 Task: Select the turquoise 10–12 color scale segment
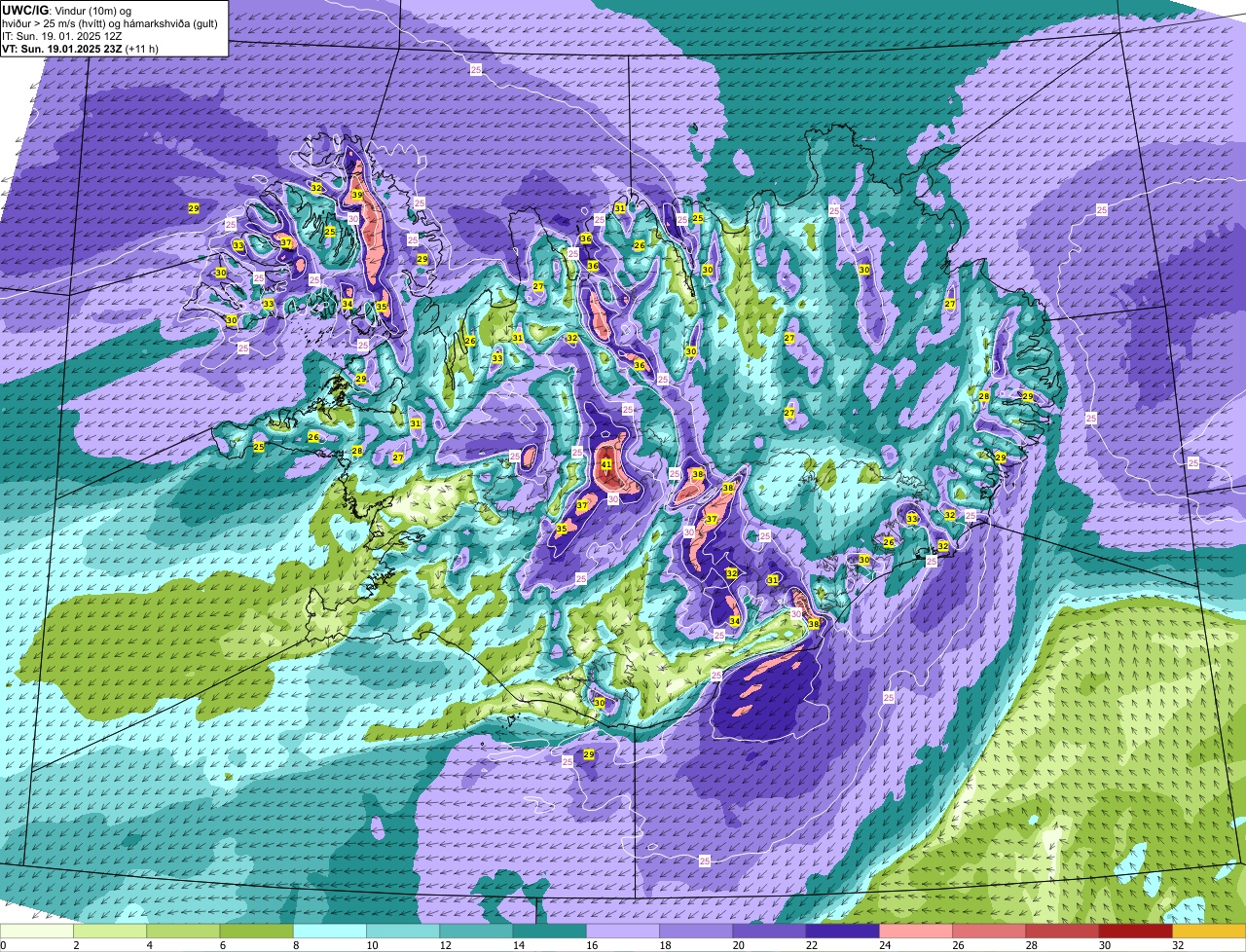tap(403, 931)
